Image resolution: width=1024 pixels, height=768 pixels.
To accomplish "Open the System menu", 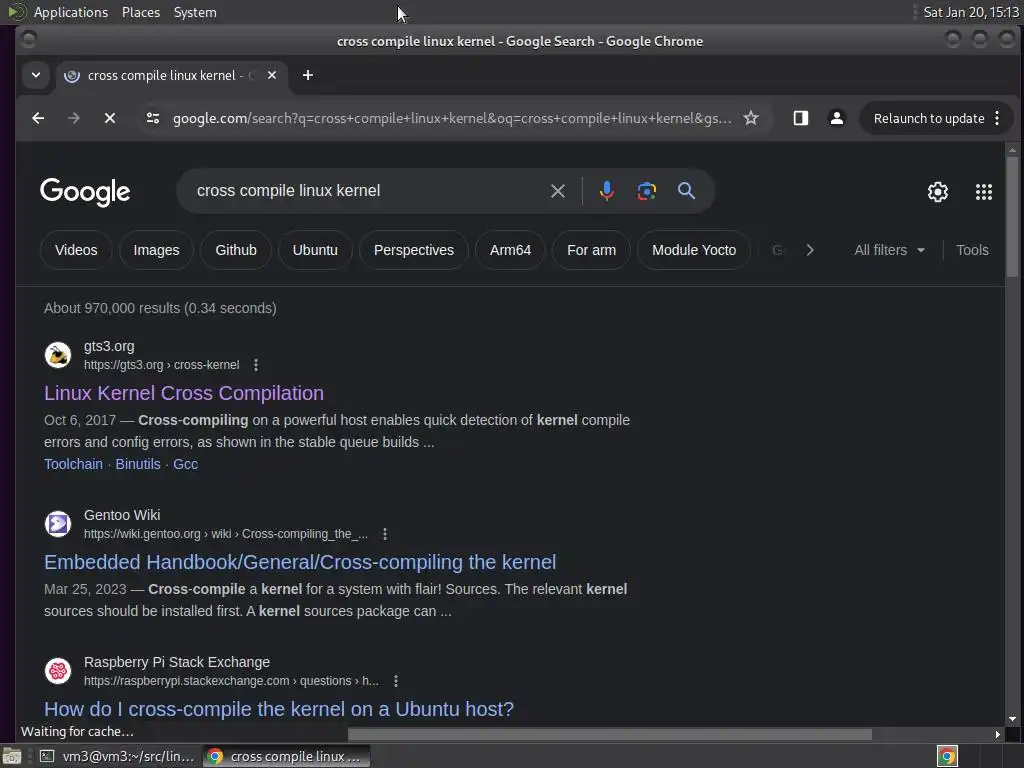I will tap(195, 12).
